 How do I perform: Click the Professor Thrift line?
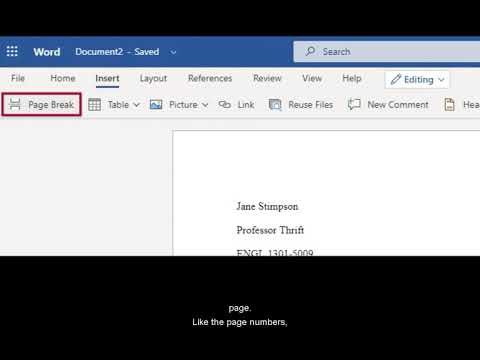click(x=270, y=230)
